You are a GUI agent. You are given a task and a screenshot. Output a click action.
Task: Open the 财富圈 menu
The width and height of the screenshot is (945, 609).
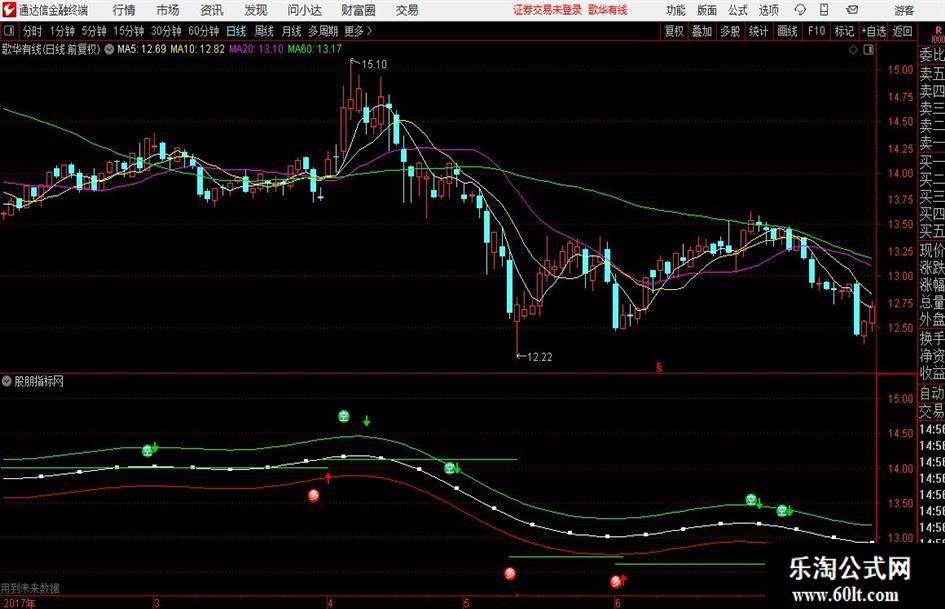(358, 10)
